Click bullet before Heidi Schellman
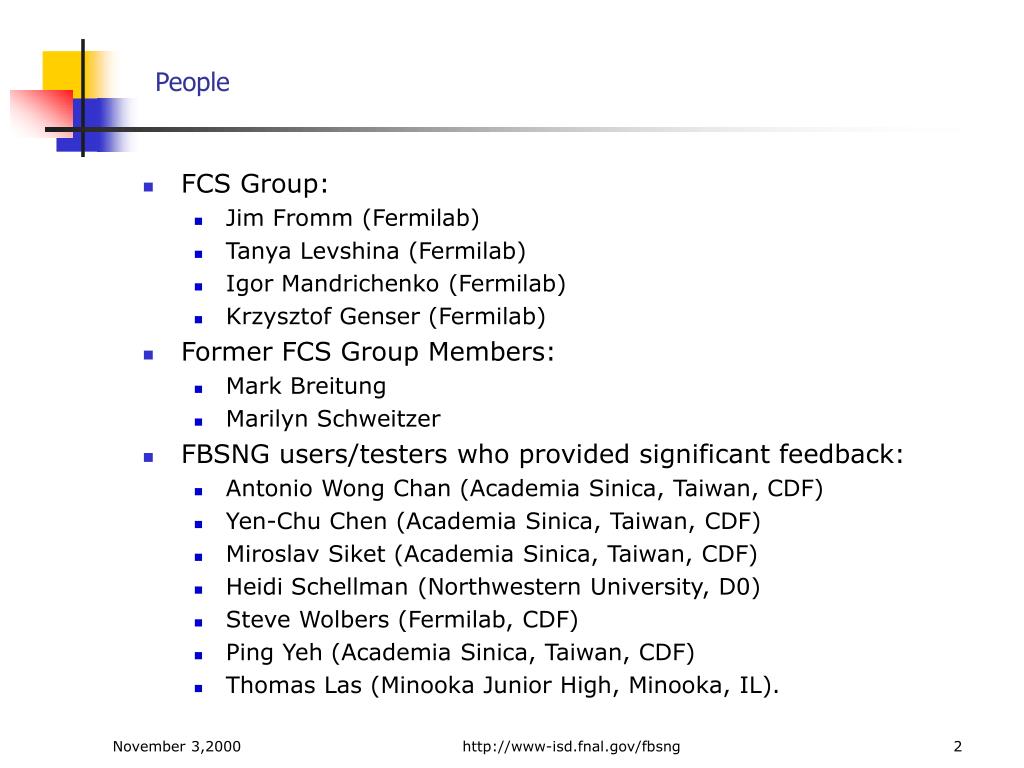 click(199, 590)
